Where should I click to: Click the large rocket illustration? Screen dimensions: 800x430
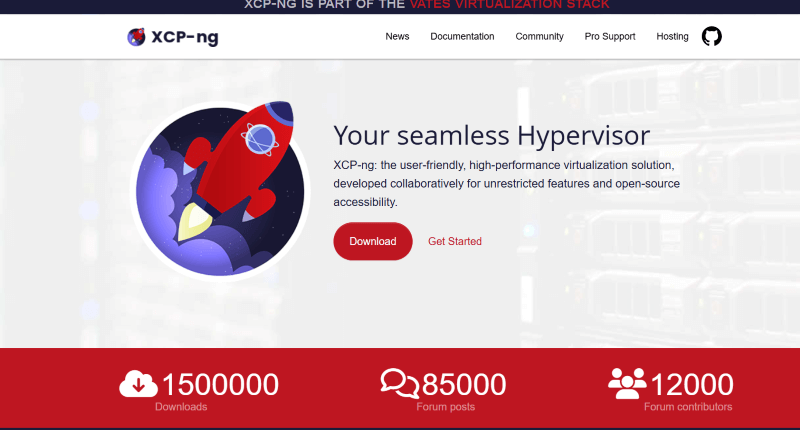click(x=220, y=189)
